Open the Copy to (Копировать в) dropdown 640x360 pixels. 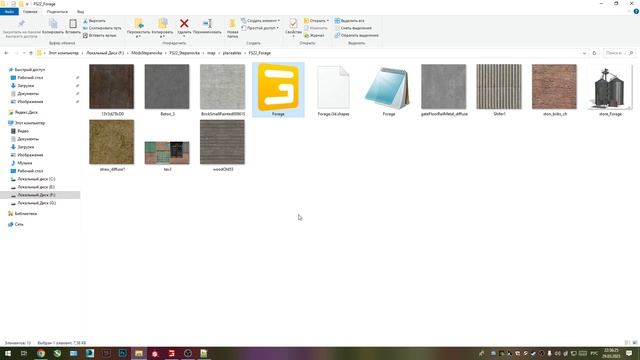[x=162, y=34]
